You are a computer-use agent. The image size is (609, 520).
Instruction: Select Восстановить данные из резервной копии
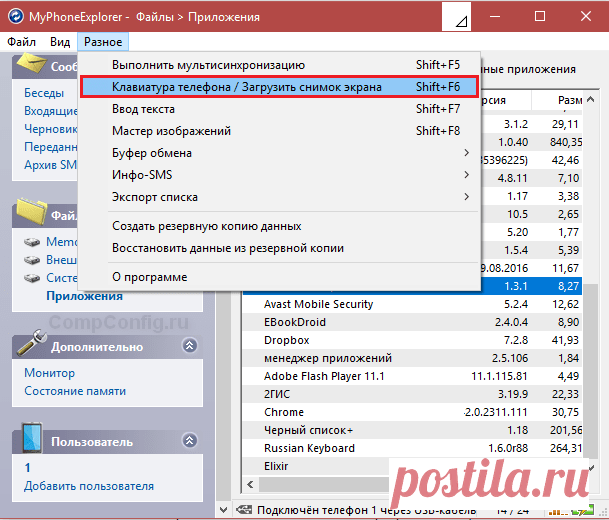coord(279,248)
